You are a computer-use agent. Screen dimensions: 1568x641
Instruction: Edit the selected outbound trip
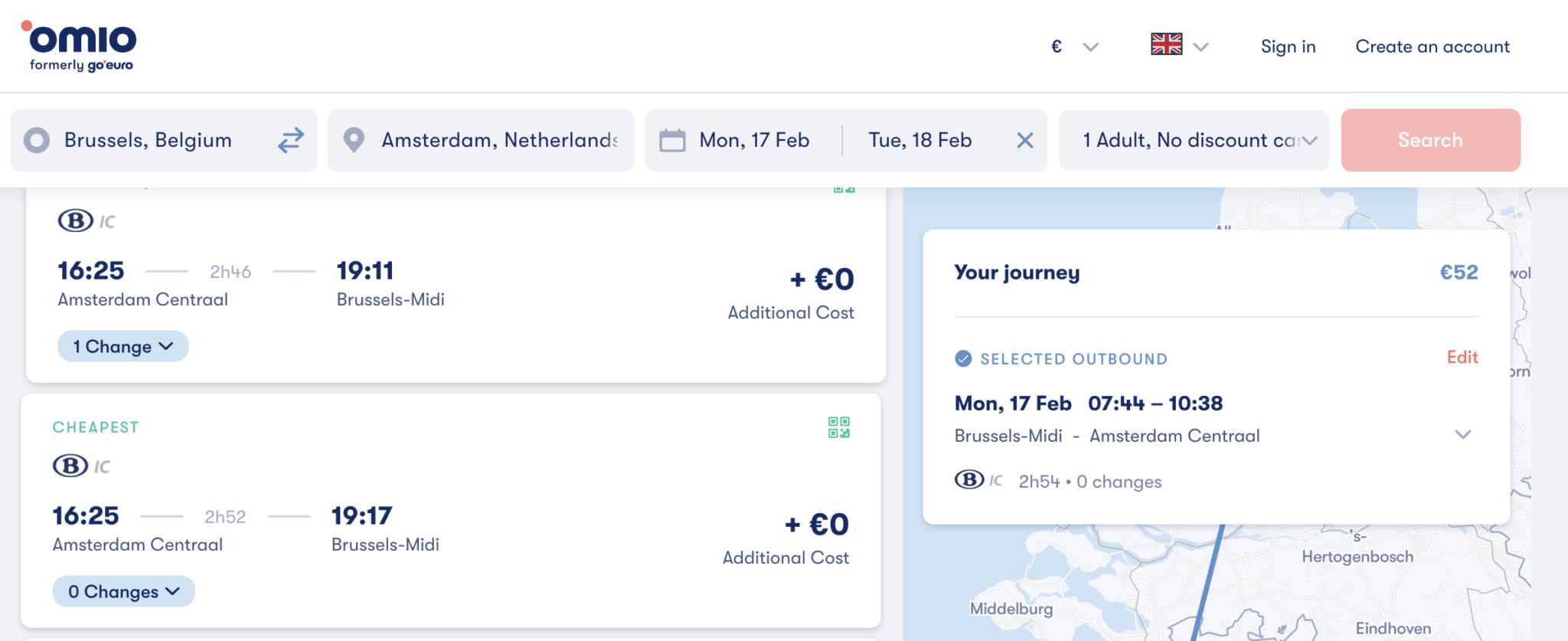[1462, 357]
